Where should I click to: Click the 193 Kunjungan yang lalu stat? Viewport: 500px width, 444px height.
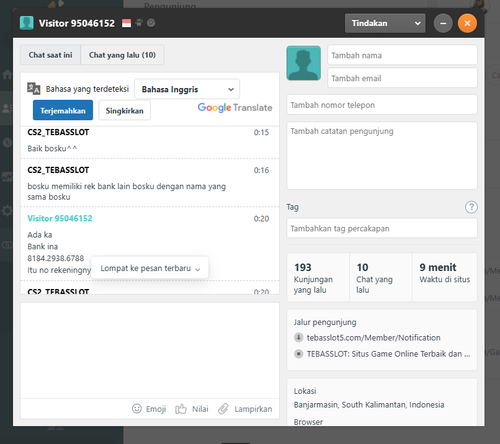pos(318,277)
